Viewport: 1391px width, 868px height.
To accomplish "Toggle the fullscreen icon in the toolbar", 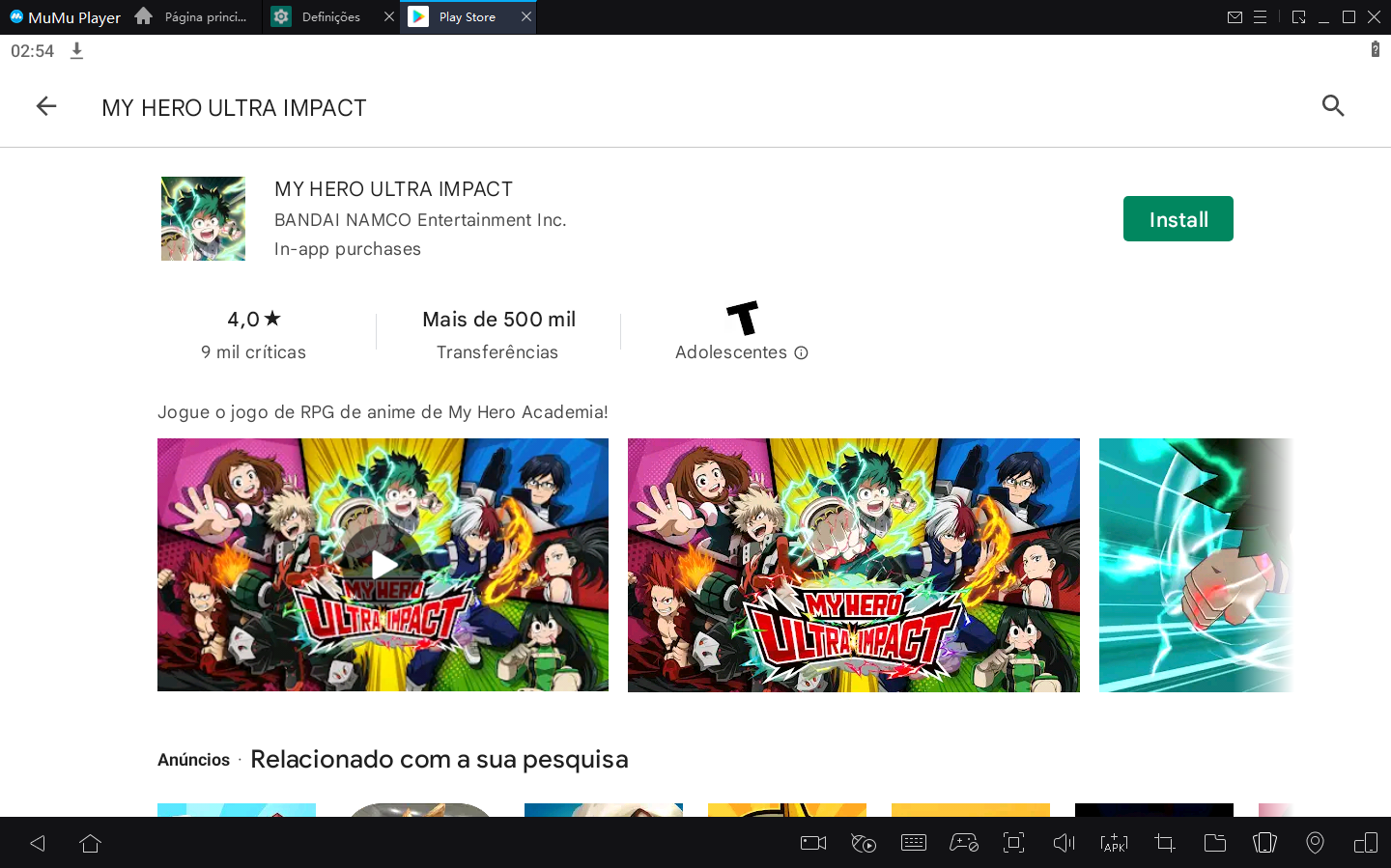I will point(1013,843).
